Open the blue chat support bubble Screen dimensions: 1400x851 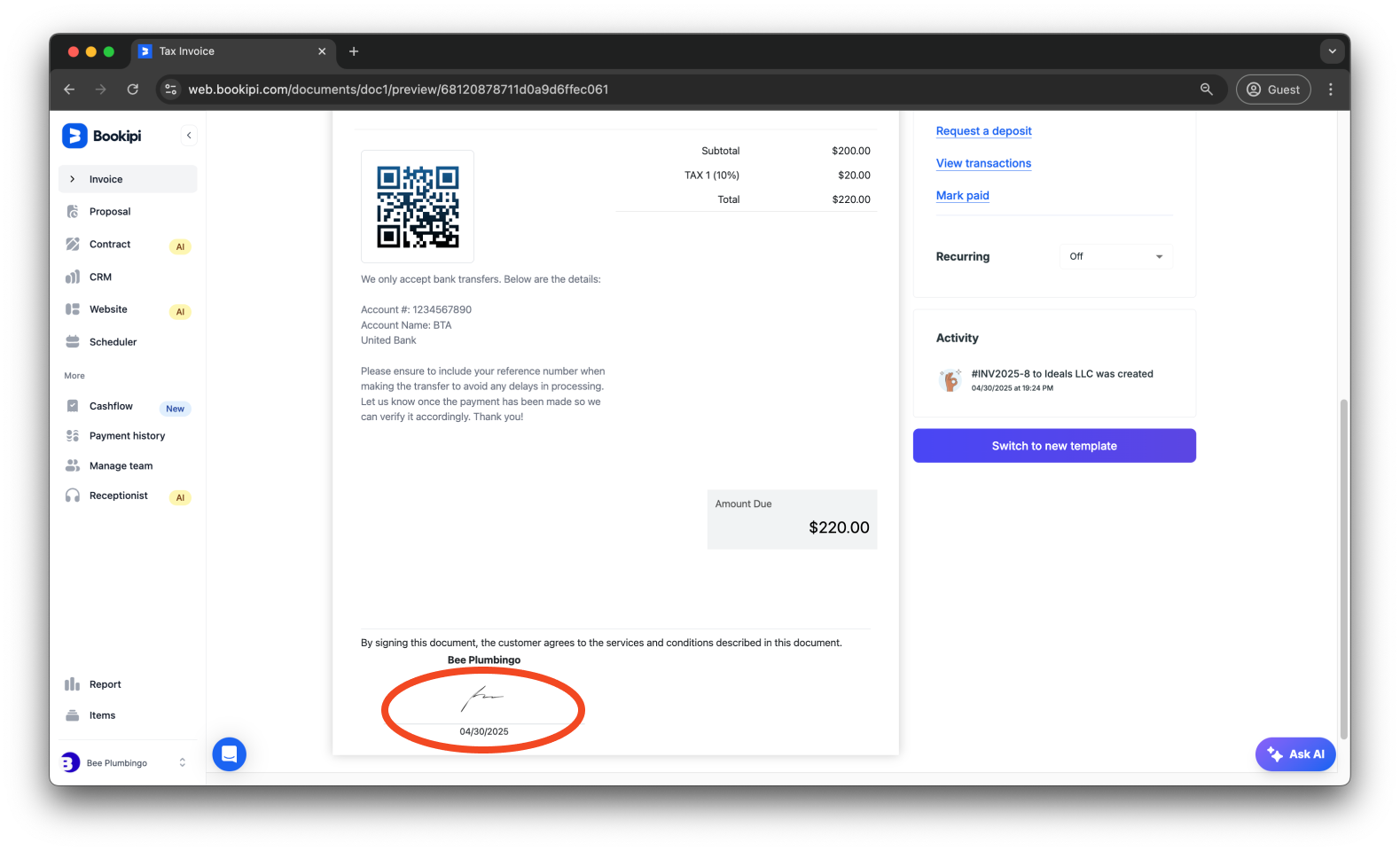pos(230,754)
